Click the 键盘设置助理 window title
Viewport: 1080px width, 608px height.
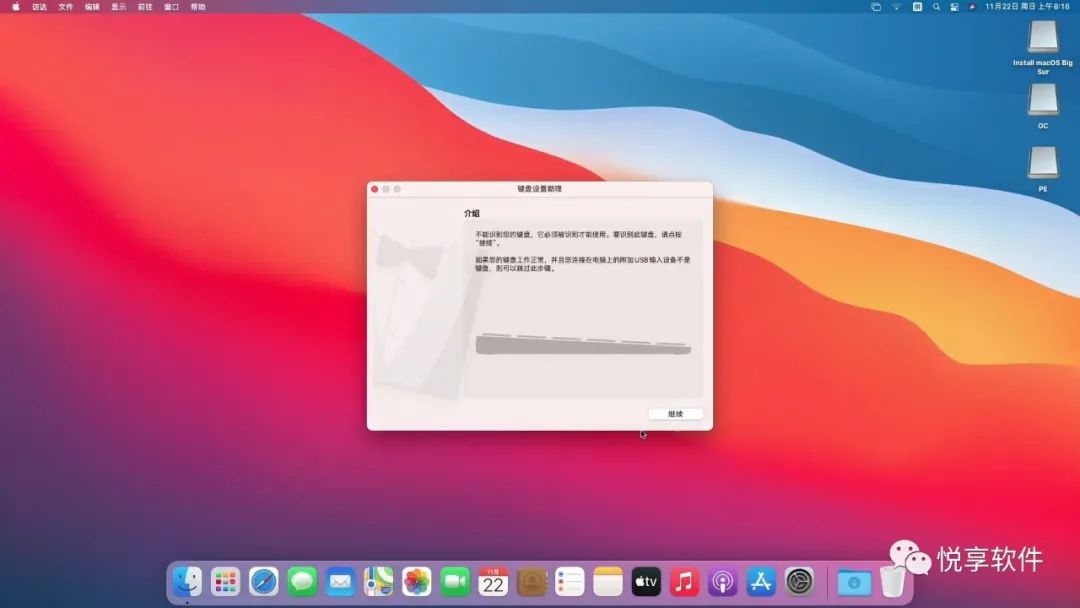(x=539, y=189)
